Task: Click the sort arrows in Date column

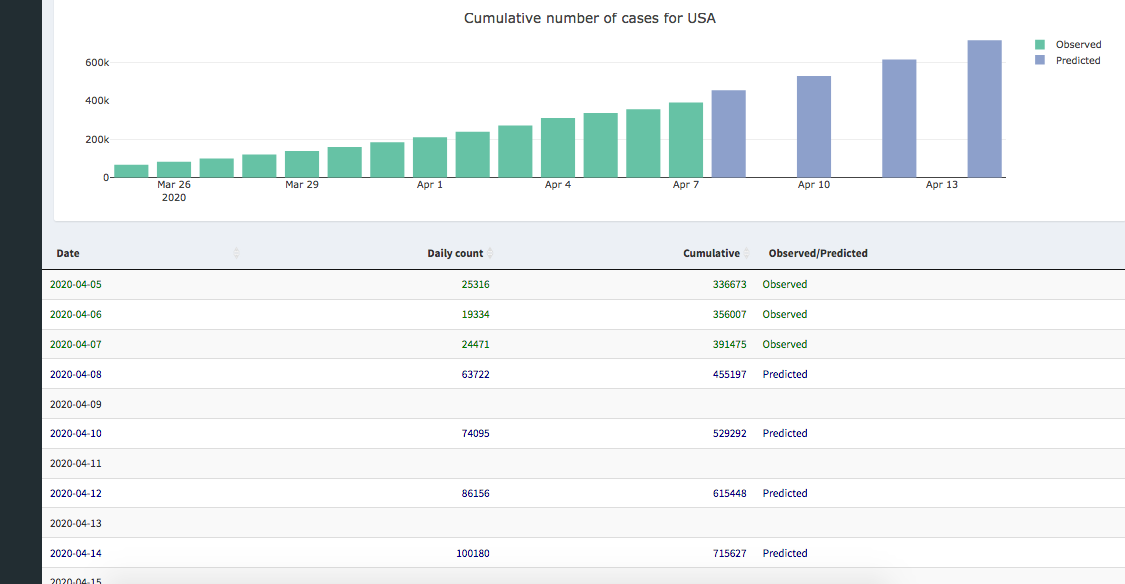Action: point(236,254)
